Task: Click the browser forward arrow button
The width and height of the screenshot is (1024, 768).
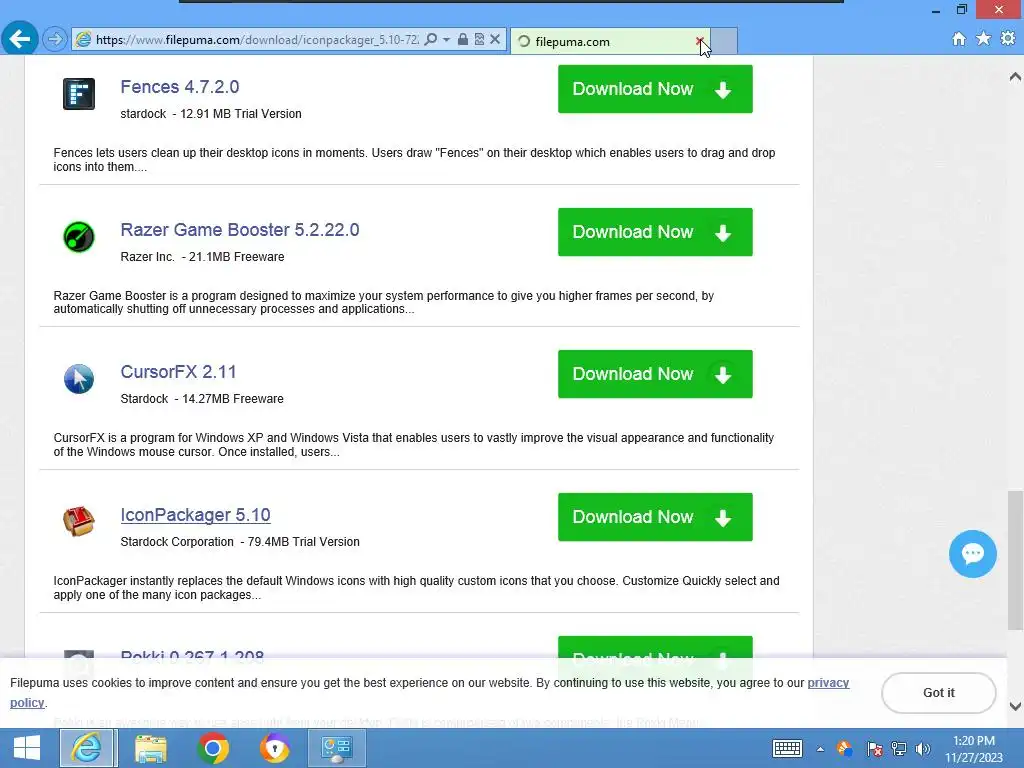Action: tap(55, 40)
